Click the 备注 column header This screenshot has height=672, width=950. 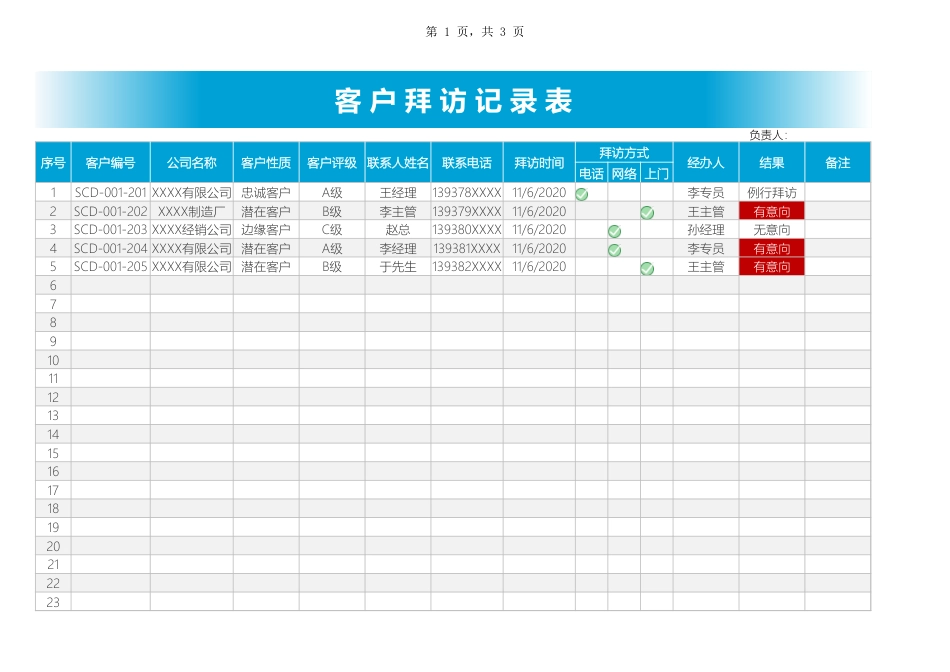[838, 161]
